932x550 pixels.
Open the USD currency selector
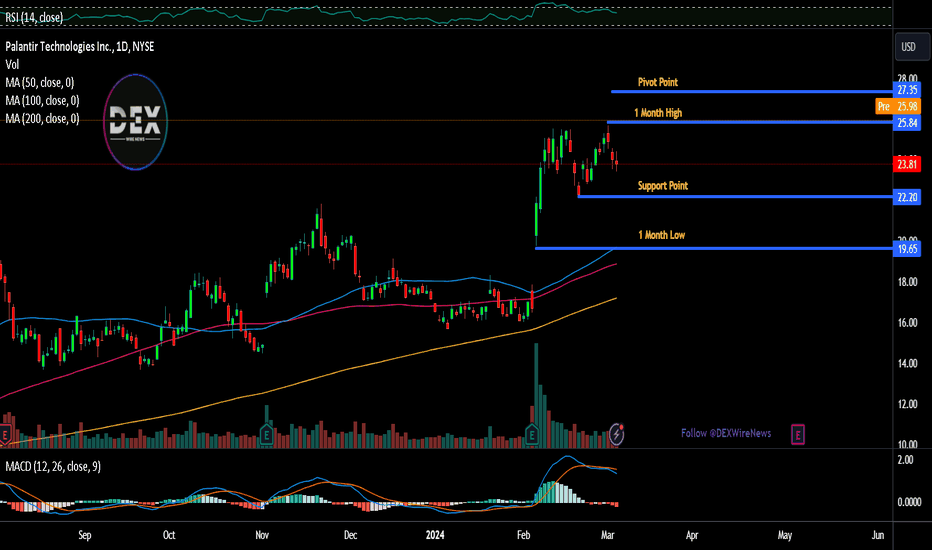click(x=912, y=47)
